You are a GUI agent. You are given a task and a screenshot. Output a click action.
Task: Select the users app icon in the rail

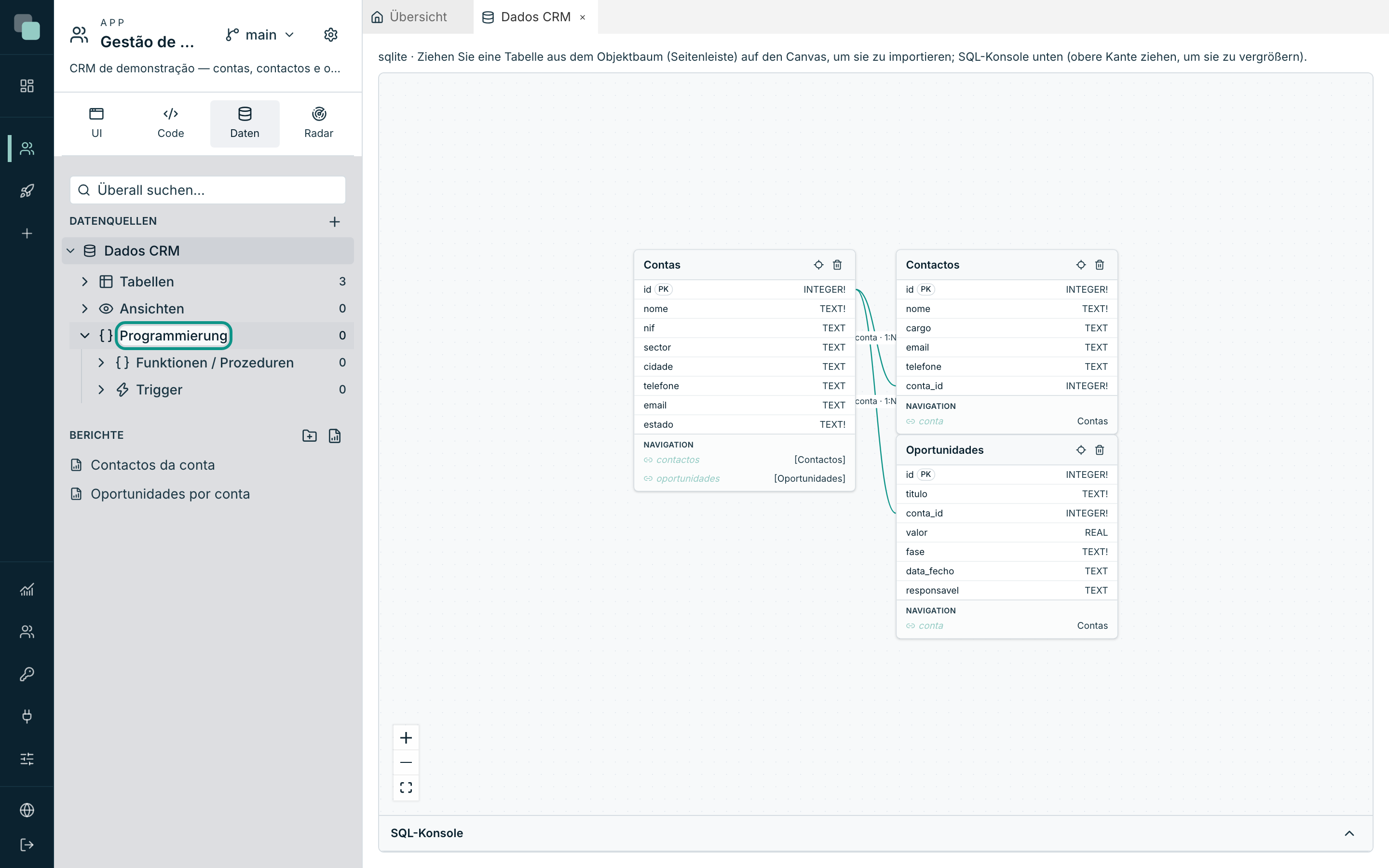click(x=27, y=149)
